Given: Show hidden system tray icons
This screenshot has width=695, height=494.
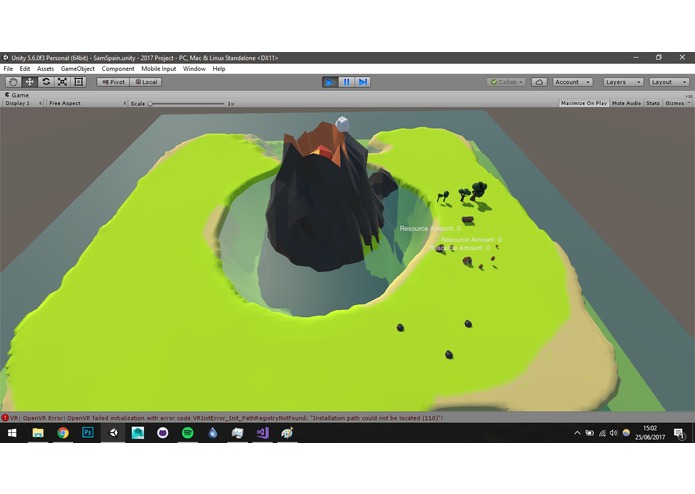Looking at the screenshot, I should (577, 433).
